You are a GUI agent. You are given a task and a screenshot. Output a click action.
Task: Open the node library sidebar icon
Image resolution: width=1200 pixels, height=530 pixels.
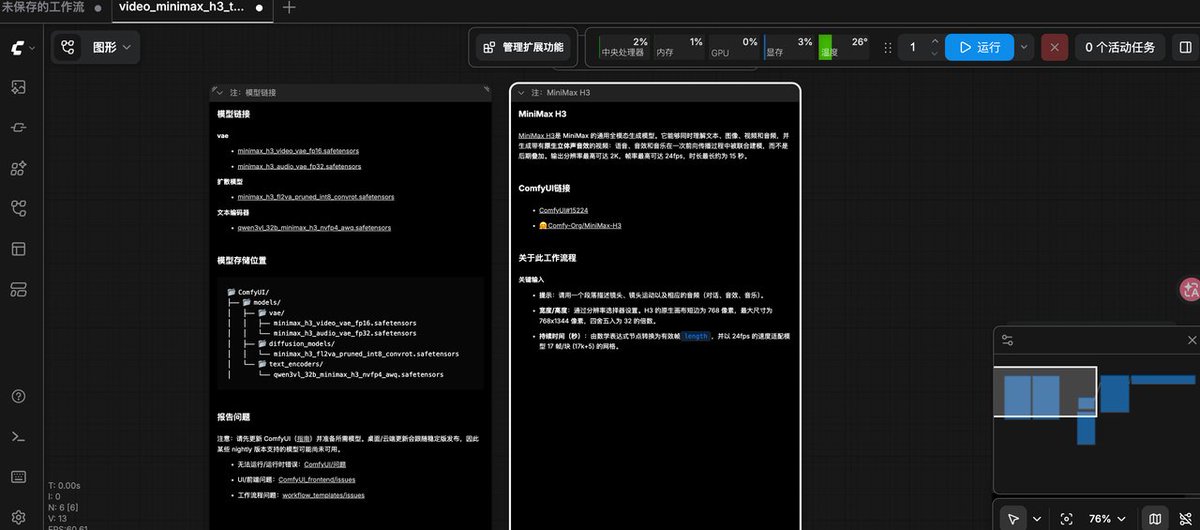pos(18,128)
